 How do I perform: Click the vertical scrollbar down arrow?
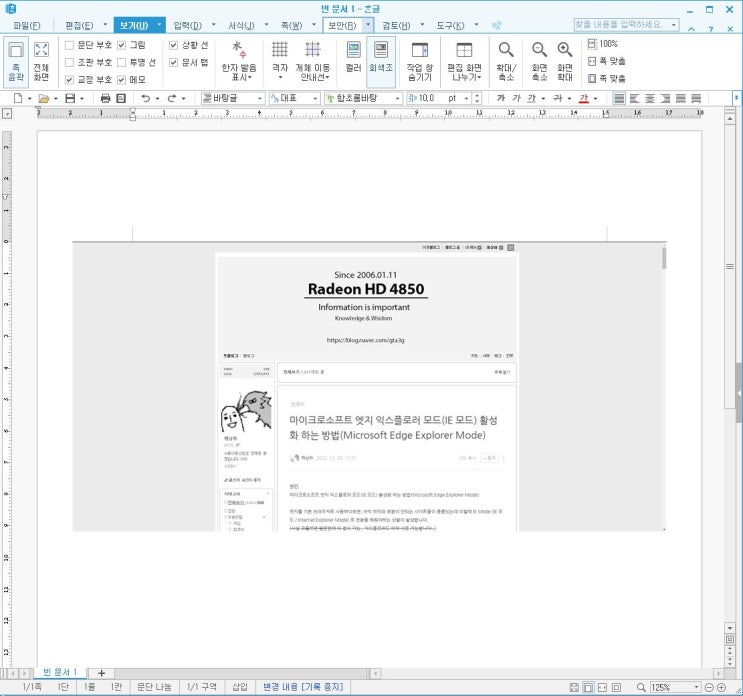point(730,628)
